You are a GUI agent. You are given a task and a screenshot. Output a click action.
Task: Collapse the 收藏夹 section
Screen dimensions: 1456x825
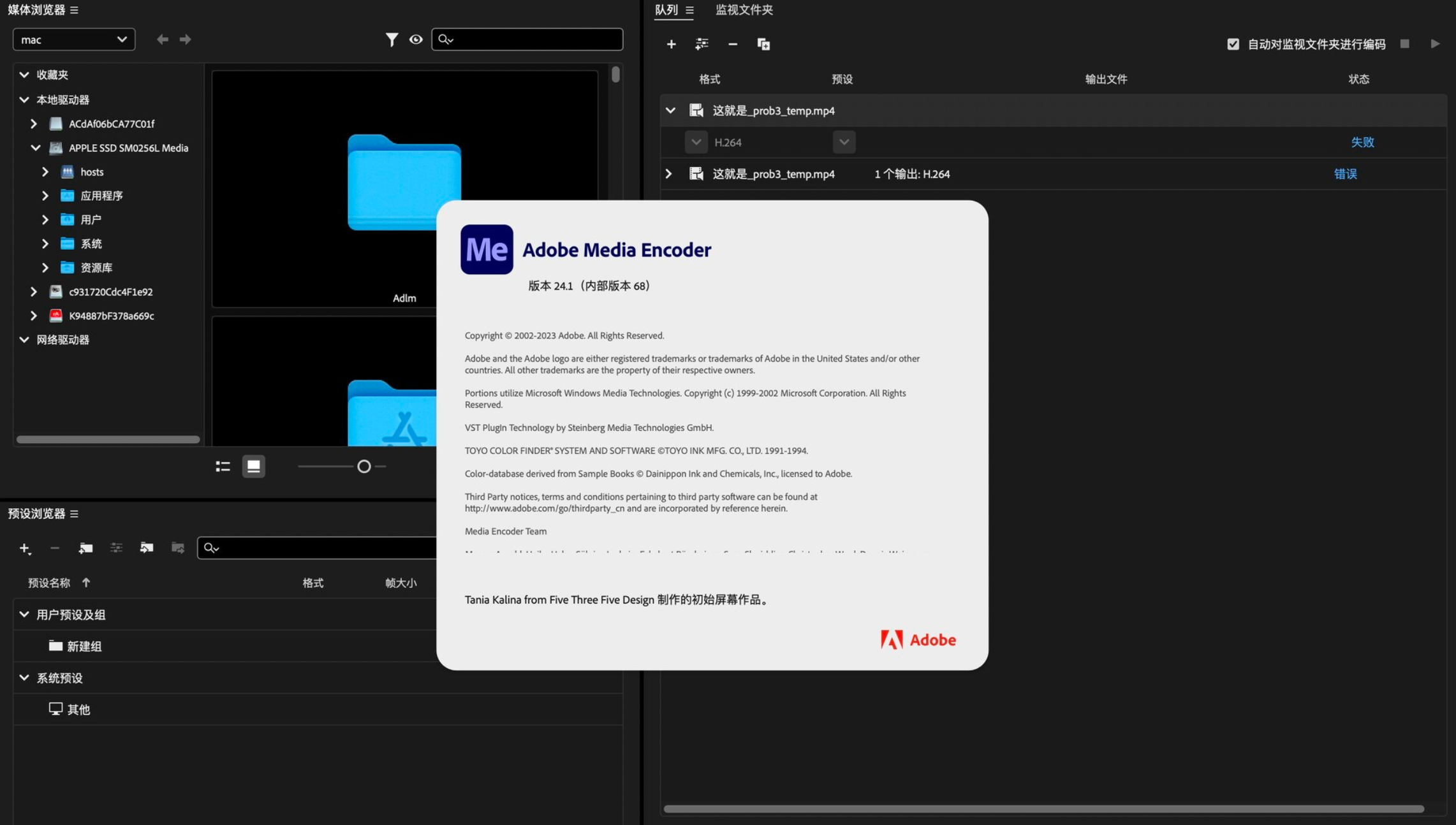pos(24,75)
